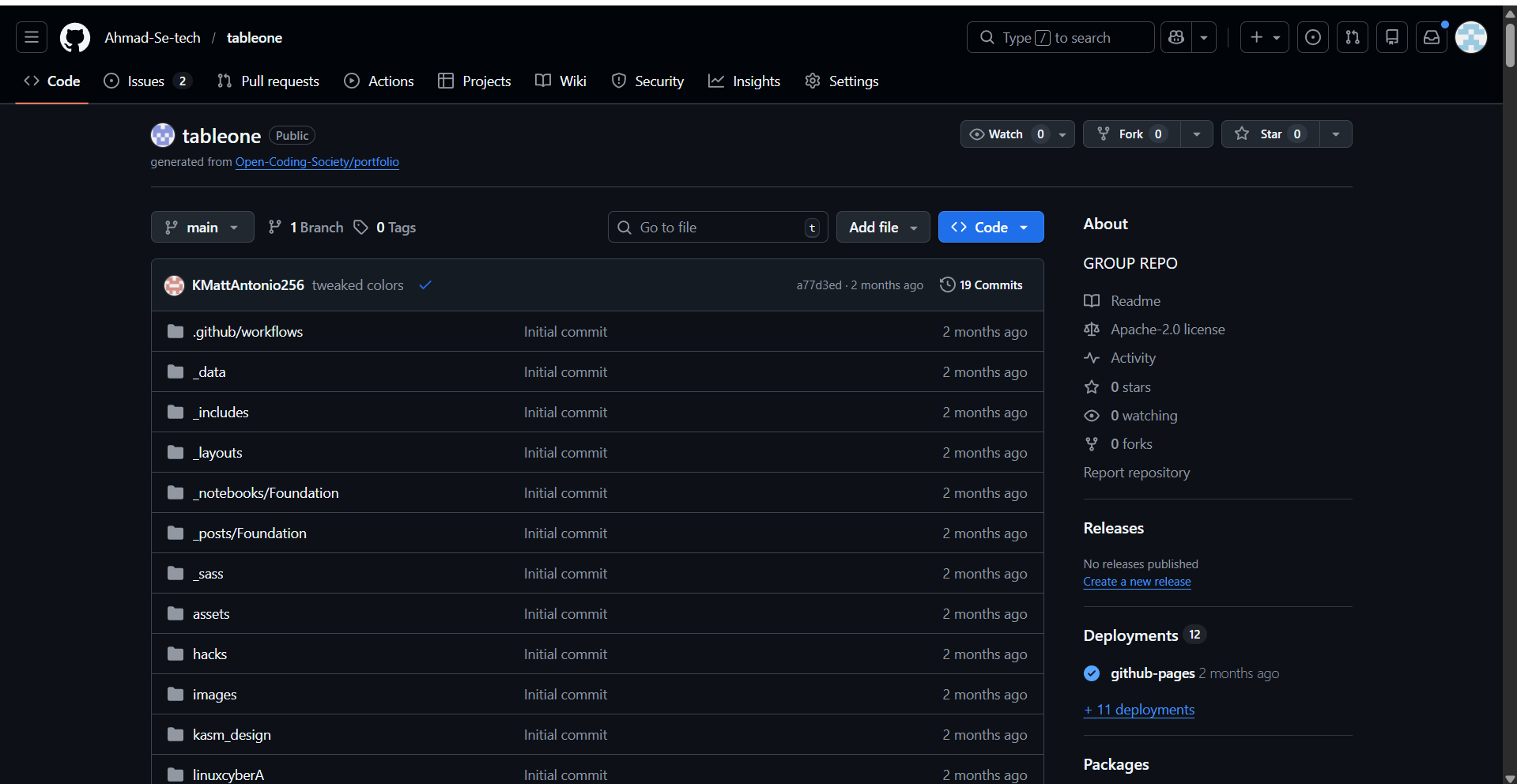Screen dimensions: 1517x784
Task: Fork this repository
Action: (x=1132, y=134)
